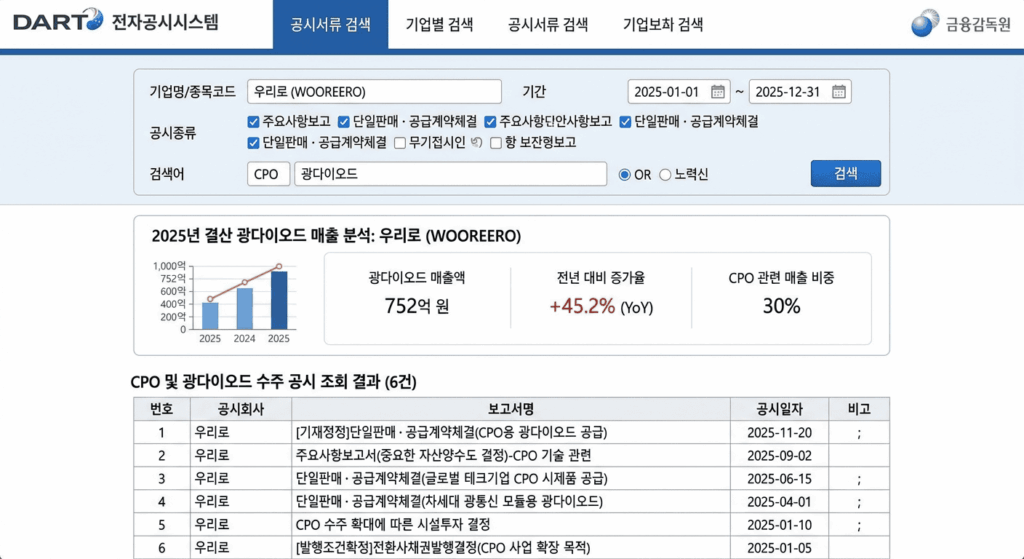Click heading CPO 및 광다이오드 수주 공시 조회 결과 (6건)
The width and height of the screenshot is (1024, 559).
tap(274, 381)
